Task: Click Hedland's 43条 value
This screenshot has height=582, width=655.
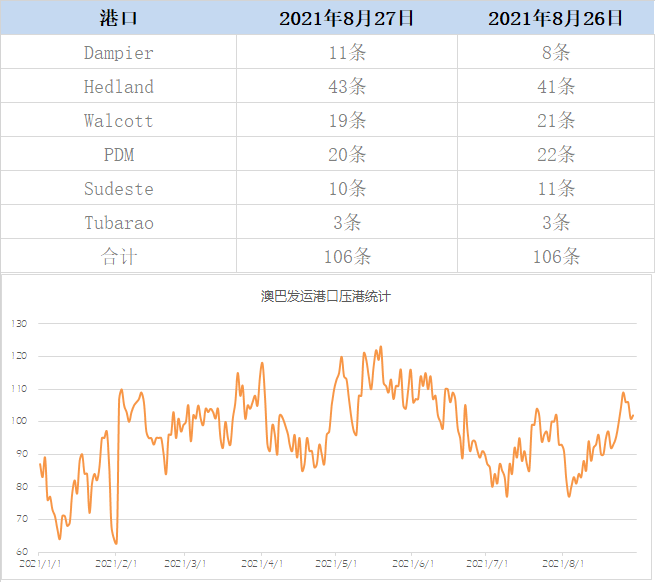Action: point(347,86)
